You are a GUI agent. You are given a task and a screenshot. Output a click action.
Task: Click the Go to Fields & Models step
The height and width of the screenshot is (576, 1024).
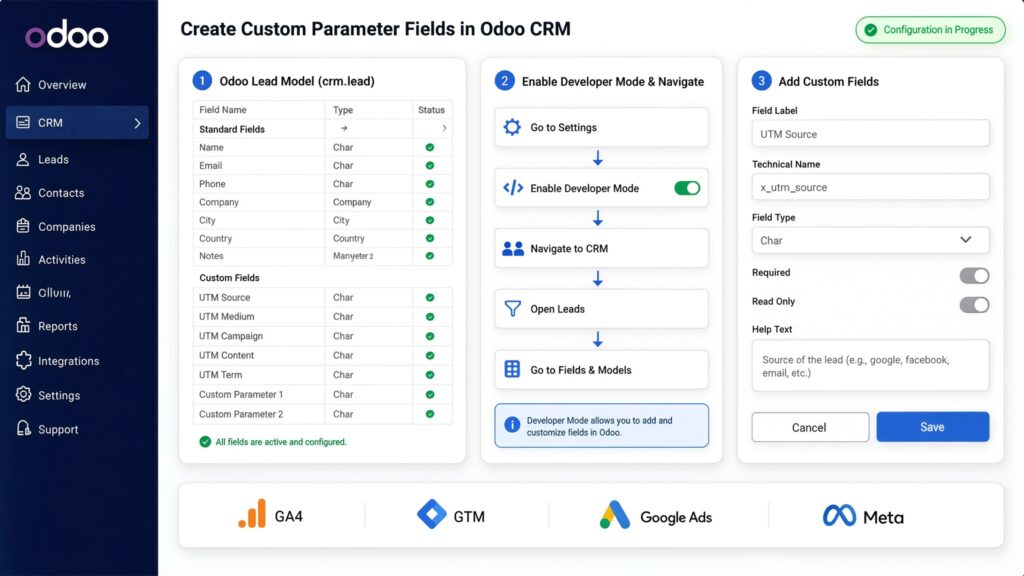pyautogui.click(x=601, y=370)
